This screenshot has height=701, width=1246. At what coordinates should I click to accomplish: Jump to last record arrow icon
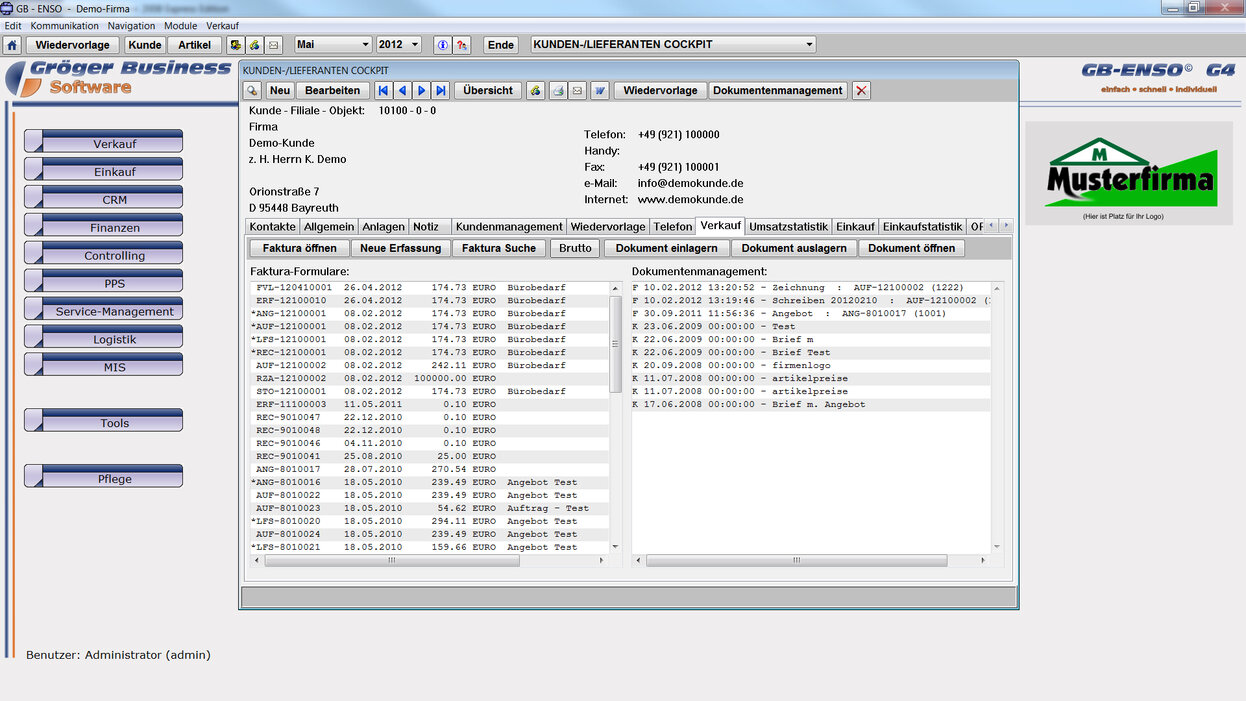pyautogui.click(x=441, y=90)
